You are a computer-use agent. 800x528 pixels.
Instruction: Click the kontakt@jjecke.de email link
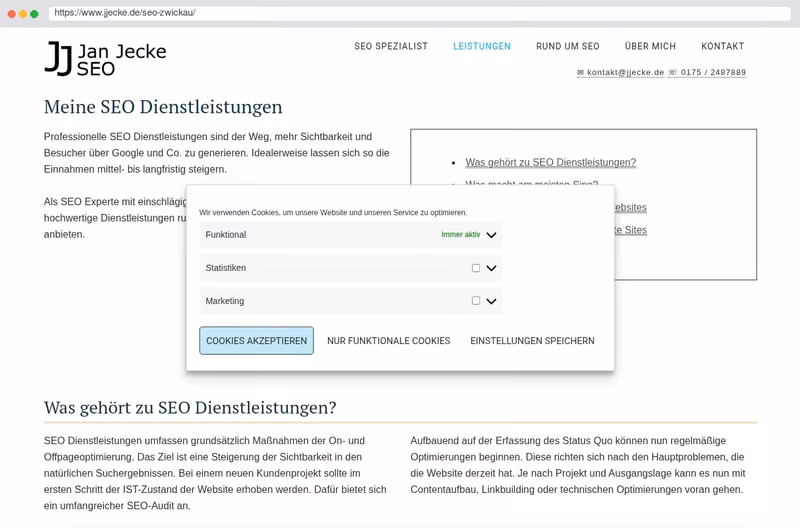click(620, 72)
